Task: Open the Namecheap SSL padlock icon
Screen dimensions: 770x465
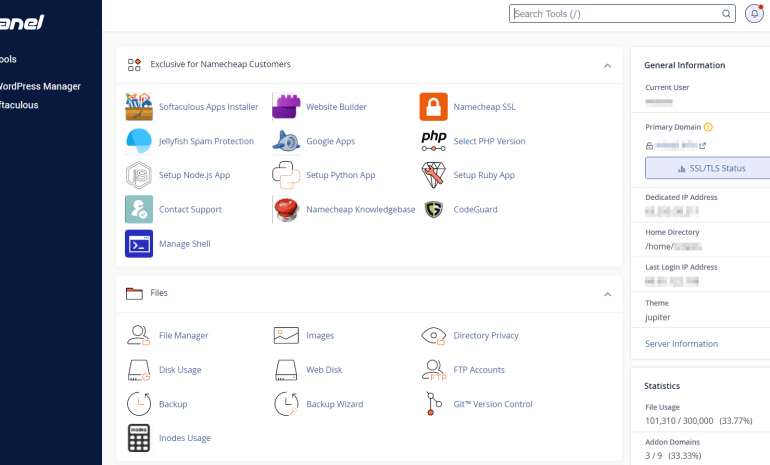Action: pyautogui.click(x=434, y=107)
